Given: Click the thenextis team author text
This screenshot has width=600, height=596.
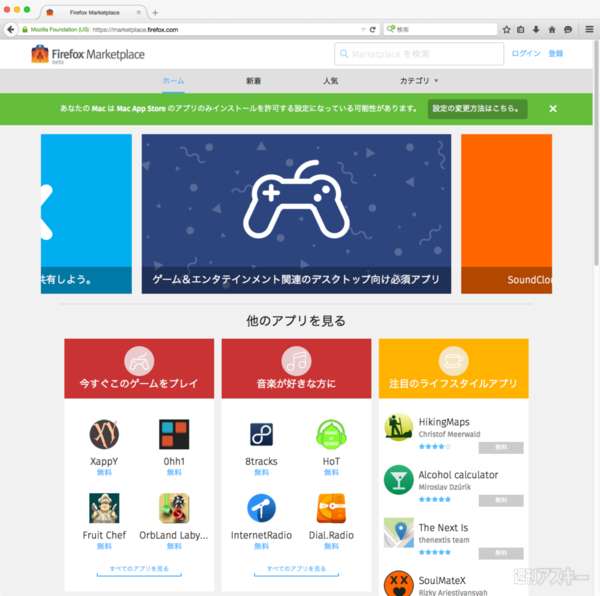Looking at the screenshot, I should 444,540.
